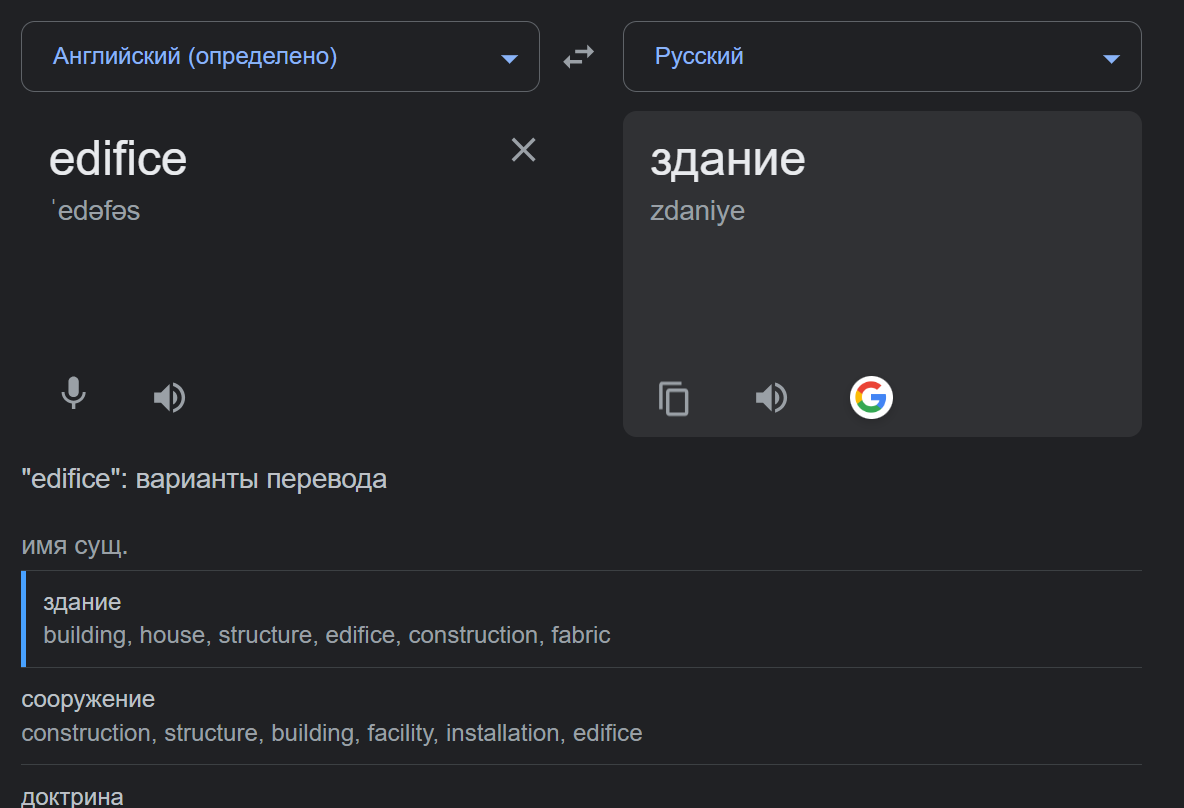Screen dimensions: 1184x808
Task: Open translation via the Google logo
Action: pyautogui.click(x=871, y=398)
